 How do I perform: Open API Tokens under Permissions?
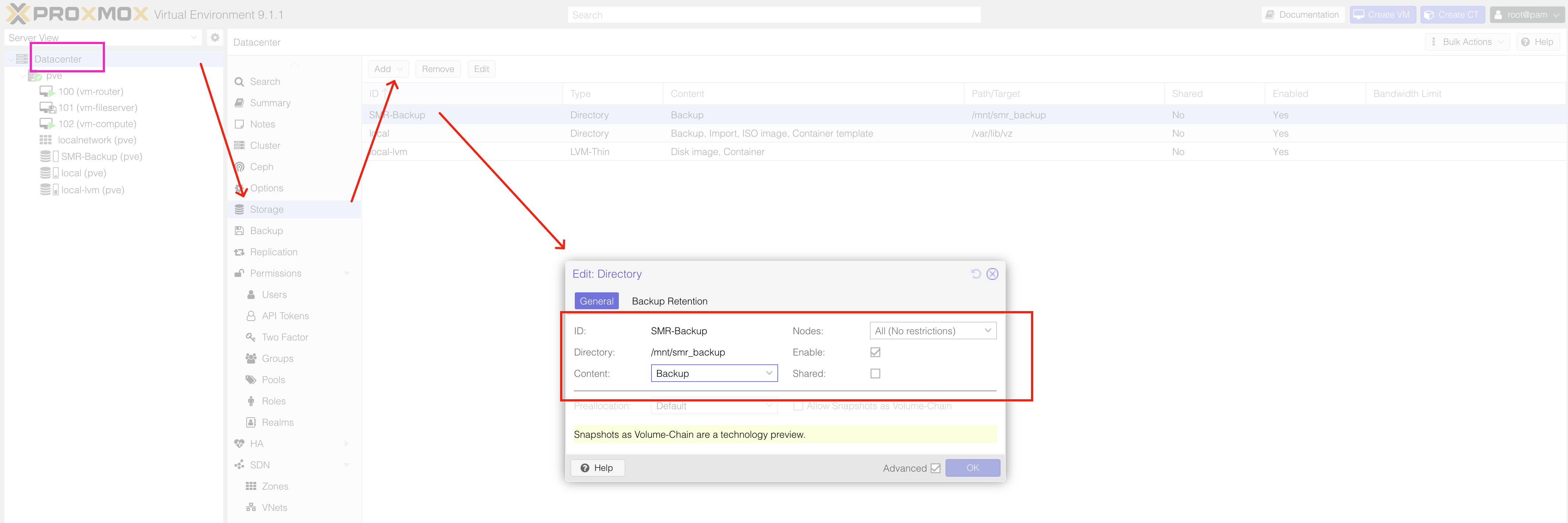click(285, 316)
